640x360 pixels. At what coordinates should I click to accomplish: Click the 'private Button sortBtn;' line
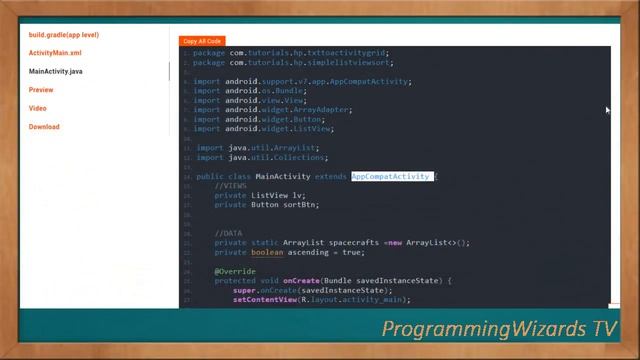267,204
